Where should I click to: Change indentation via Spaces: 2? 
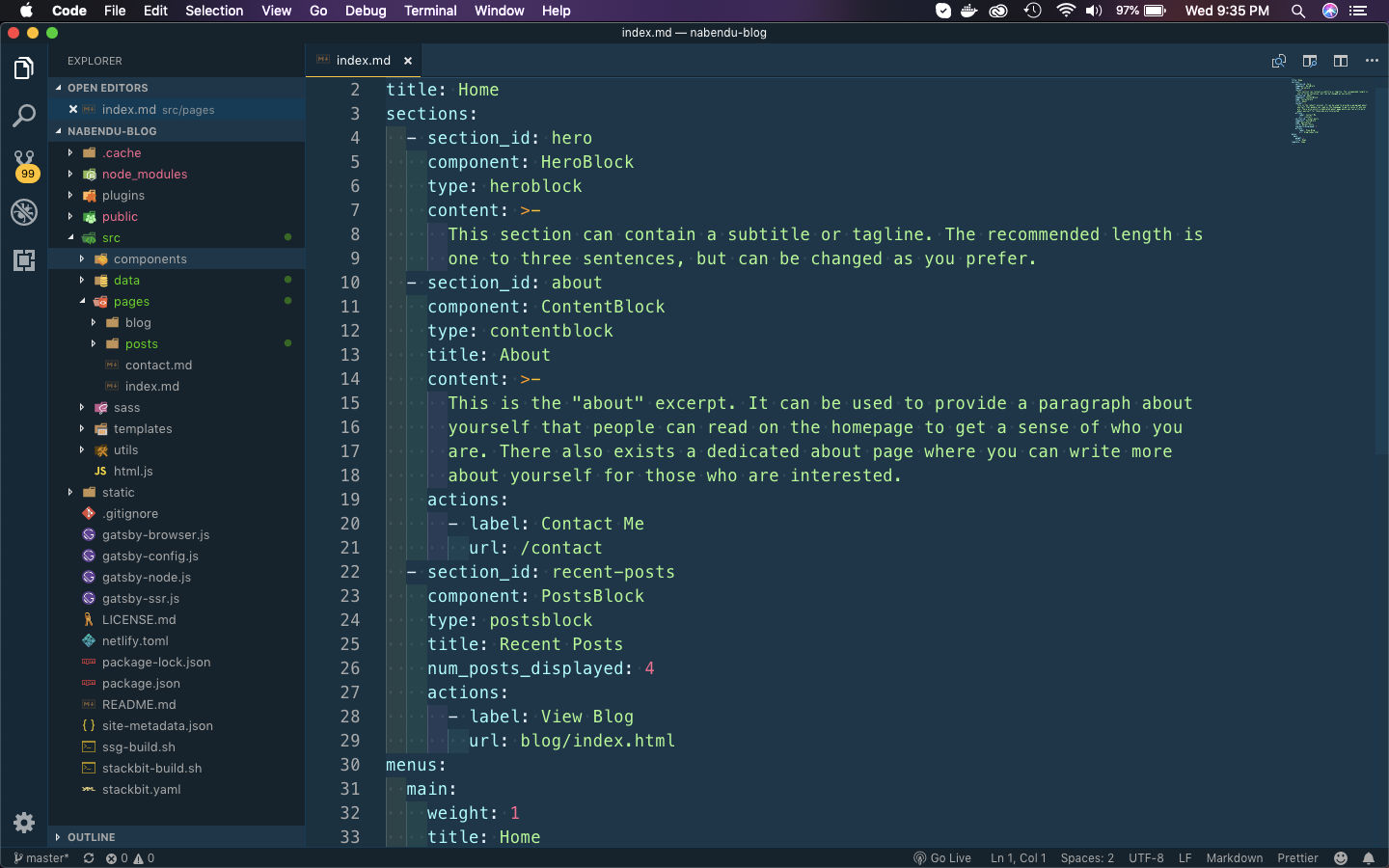(x=1087, y=858)
